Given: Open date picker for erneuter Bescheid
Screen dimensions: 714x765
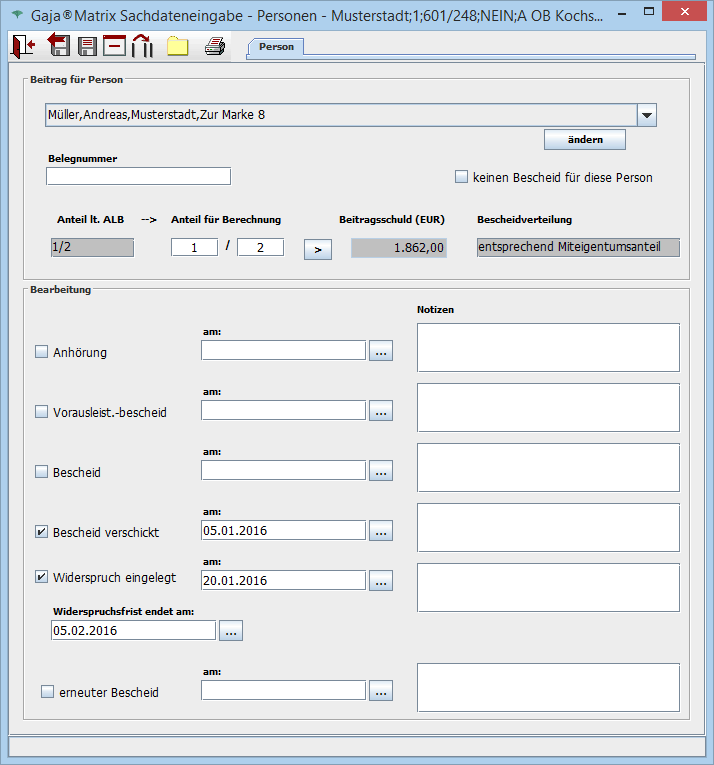Looking at the screenshot, I should tap(381, 691).
